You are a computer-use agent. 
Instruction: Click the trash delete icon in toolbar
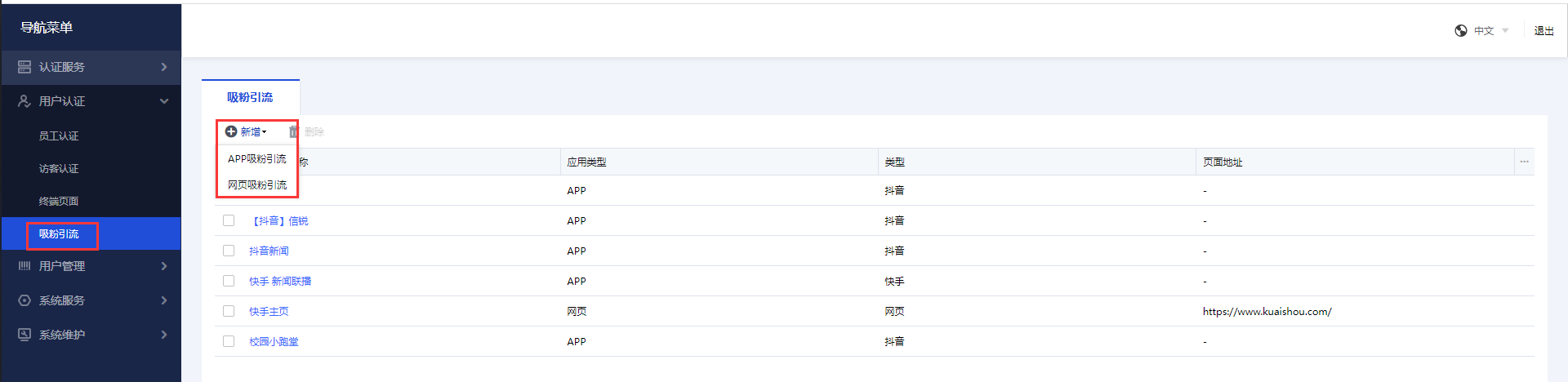coord(293,131)
